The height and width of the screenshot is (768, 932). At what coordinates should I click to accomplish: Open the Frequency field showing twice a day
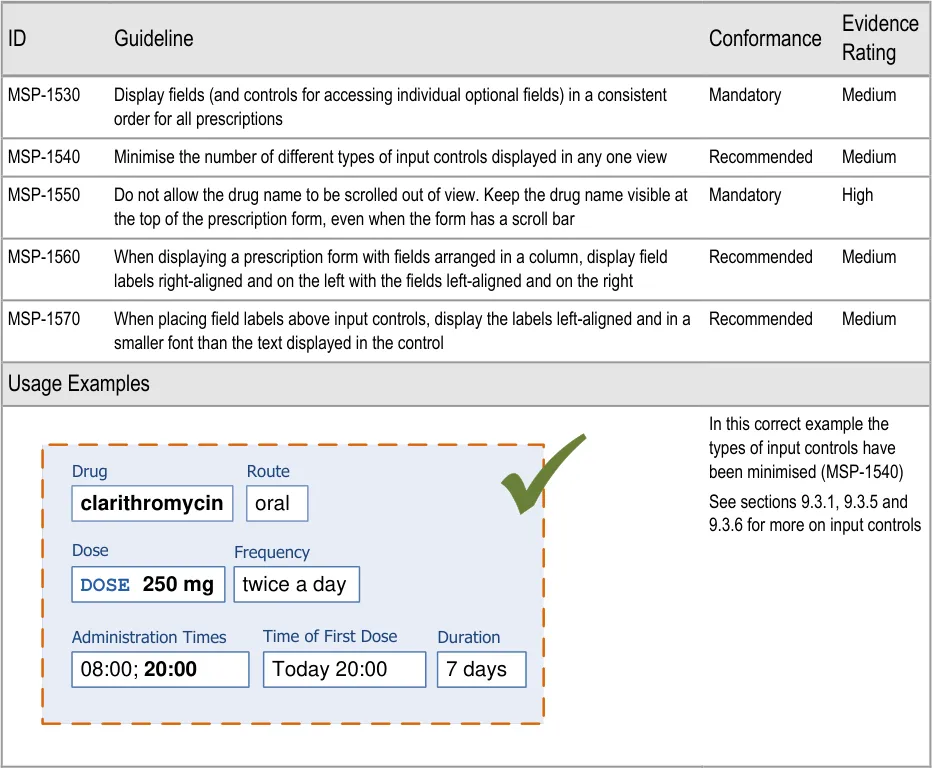[295, 584]
